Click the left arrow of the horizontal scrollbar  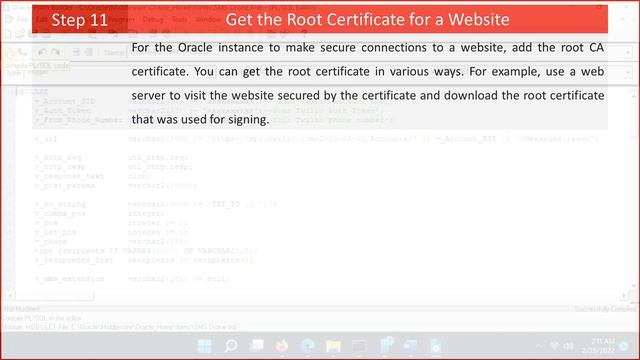10,296
